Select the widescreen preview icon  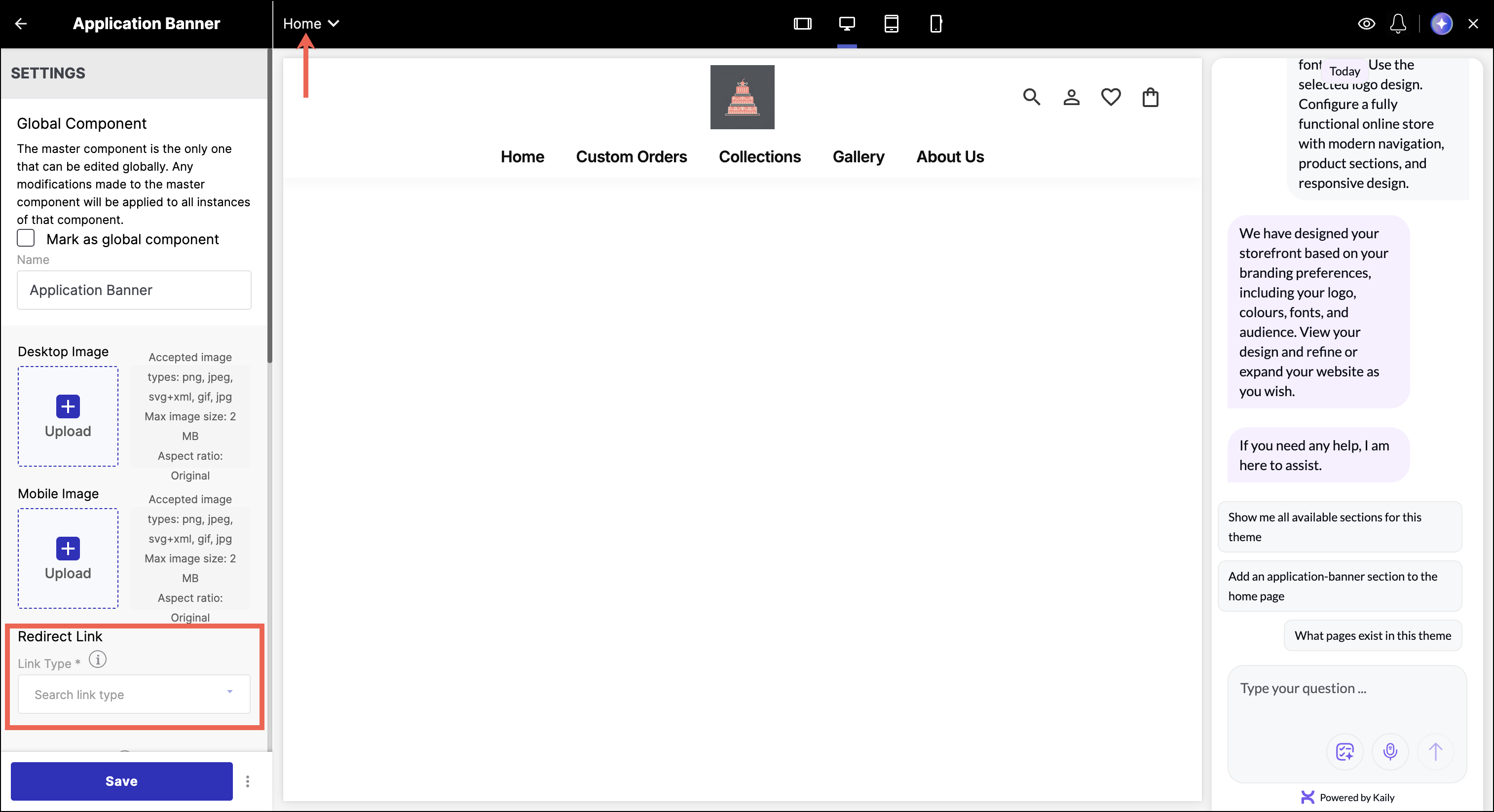(802, 24)
